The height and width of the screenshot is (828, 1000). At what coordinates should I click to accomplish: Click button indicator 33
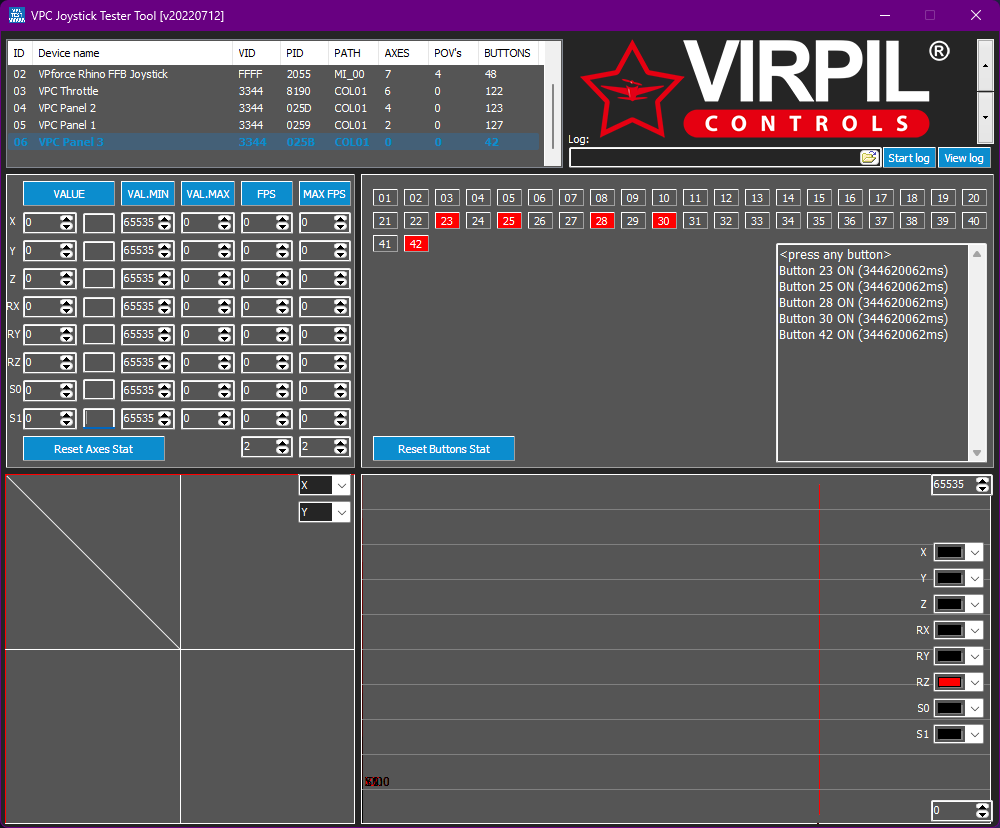756,221
